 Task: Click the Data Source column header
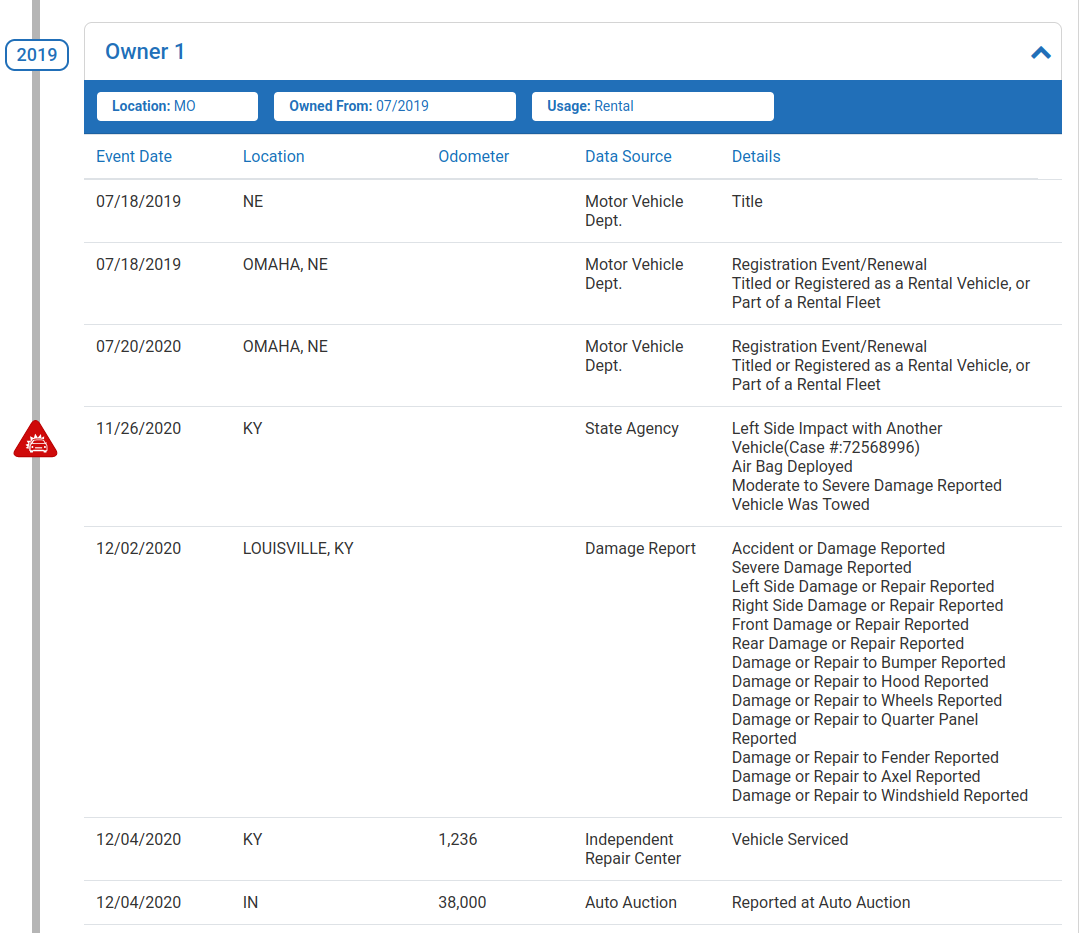click(x=628, y=157)
